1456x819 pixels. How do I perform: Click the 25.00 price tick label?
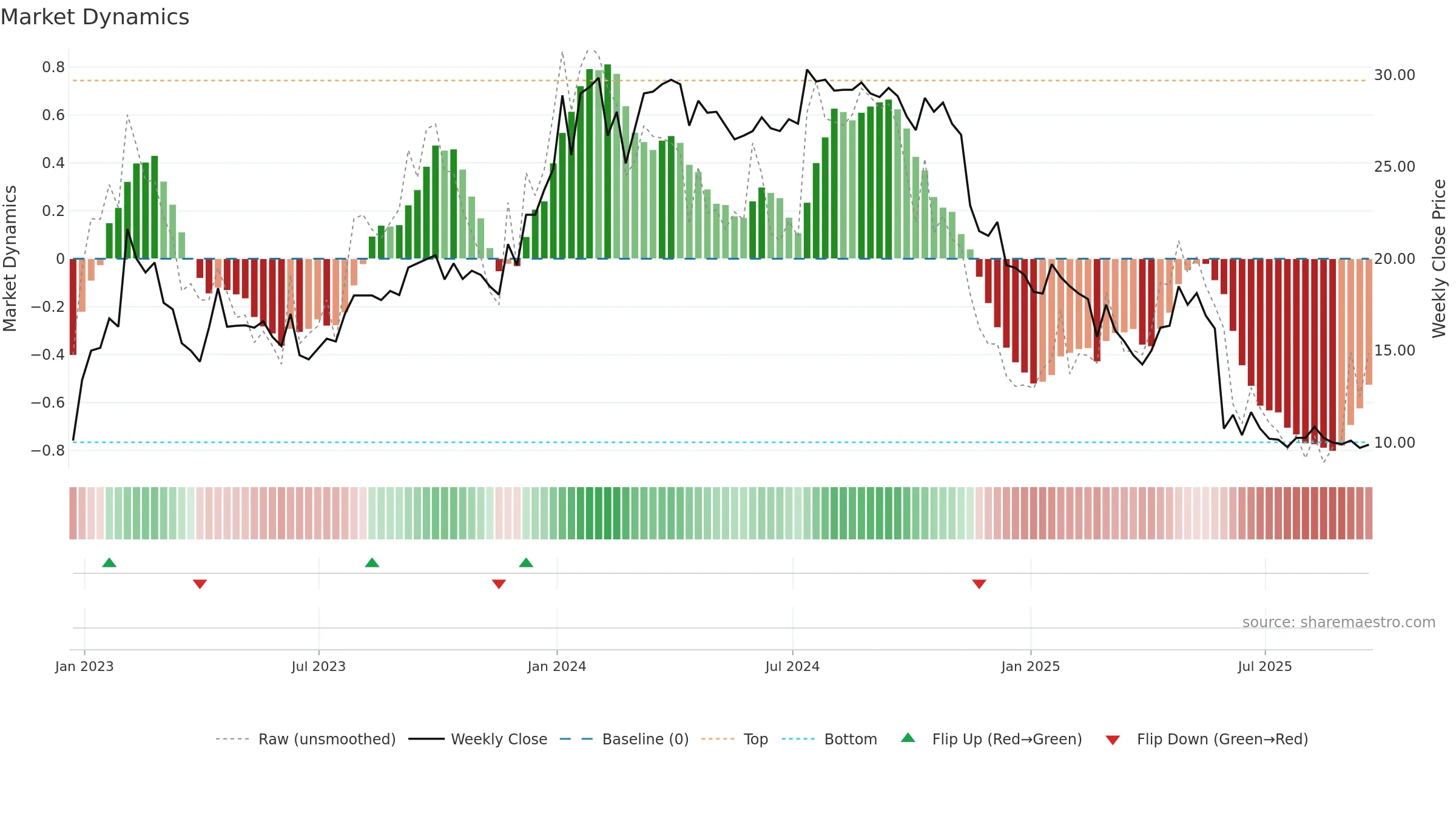(x=1395, y=167)
